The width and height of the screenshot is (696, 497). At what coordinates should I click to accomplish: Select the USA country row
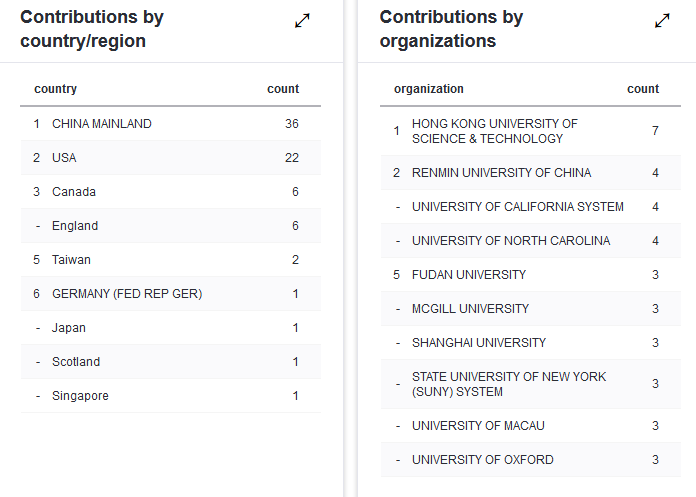click(x=171, y=158)
